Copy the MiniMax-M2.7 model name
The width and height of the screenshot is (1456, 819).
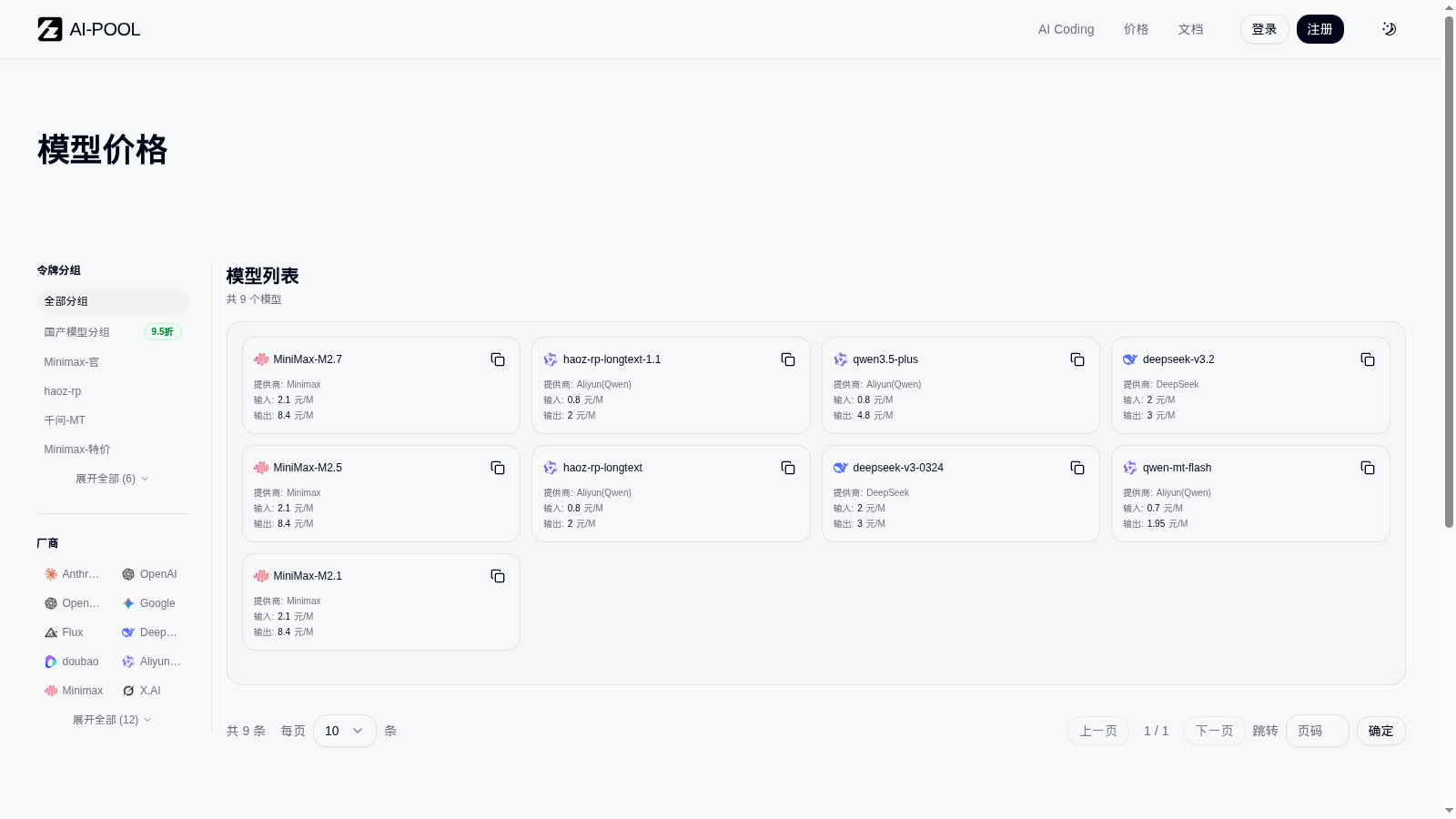pos(498,359)
